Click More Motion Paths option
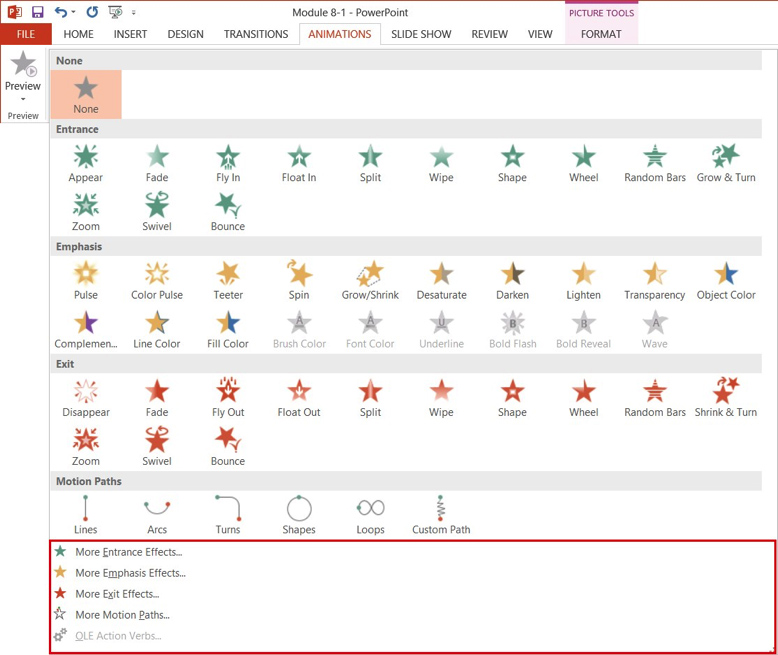 click(x=122, y=615)
